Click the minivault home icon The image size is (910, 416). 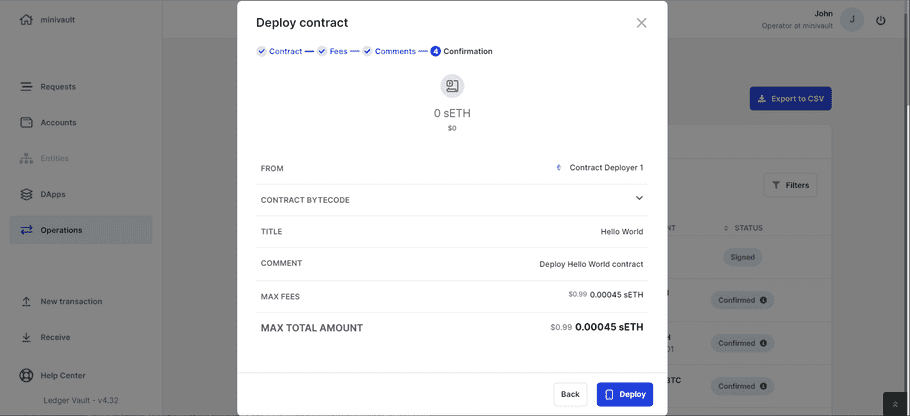(x=26, y=19)
